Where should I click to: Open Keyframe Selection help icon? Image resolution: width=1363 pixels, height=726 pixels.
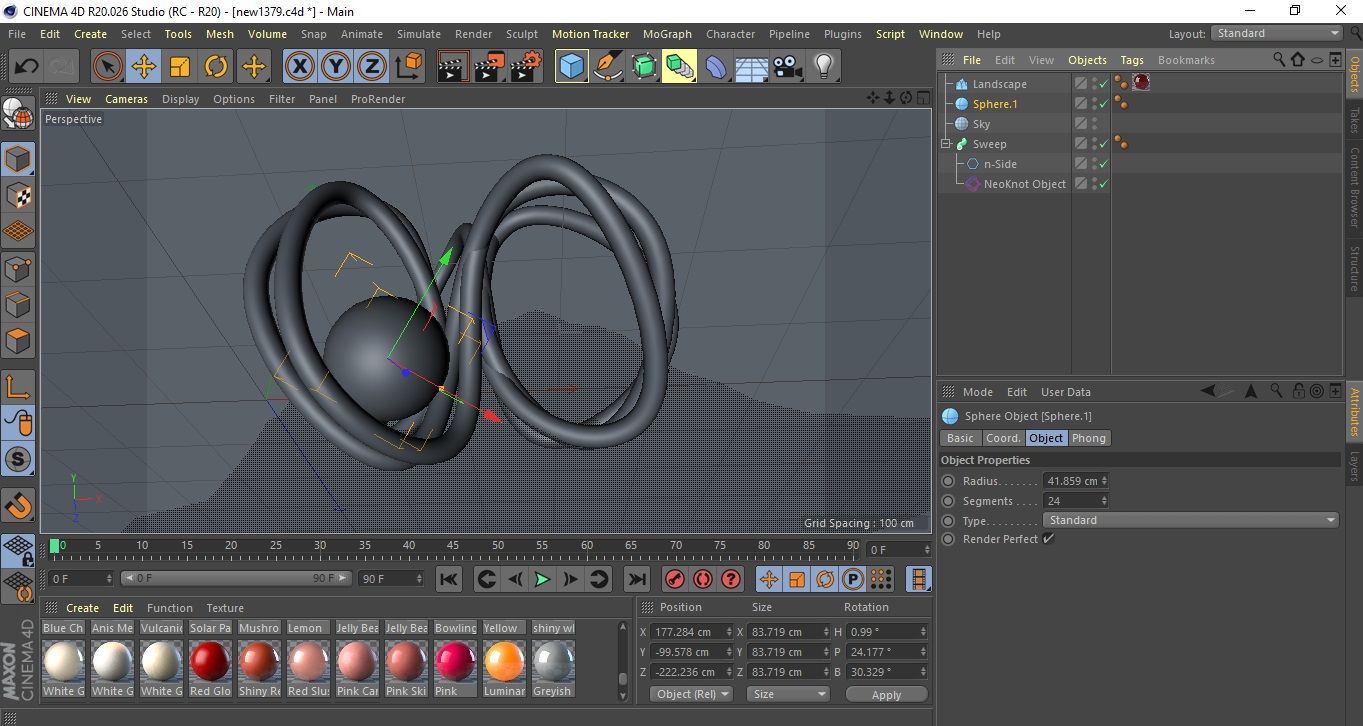click(x=731, y=579)
